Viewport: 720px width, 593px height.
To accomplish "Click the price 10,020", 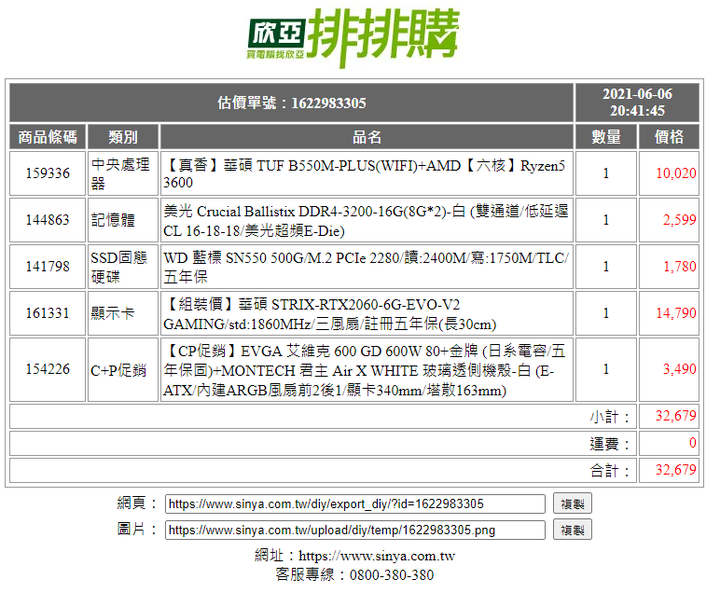I will click(x=676, y=174).
